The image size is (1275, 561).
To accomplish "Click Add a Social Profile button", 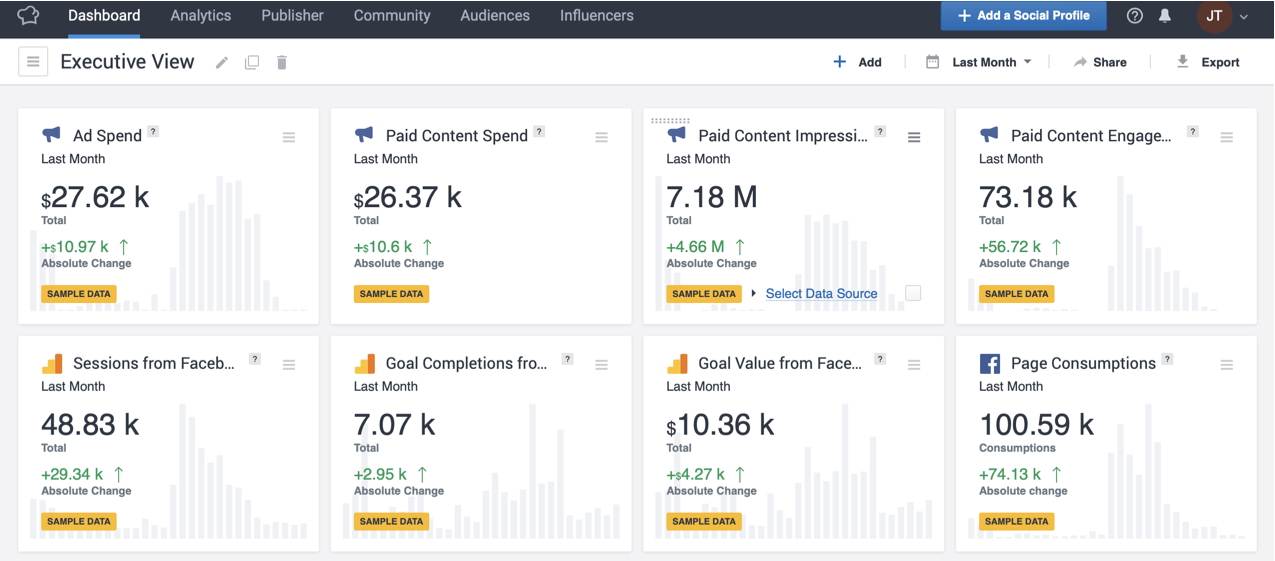I will (x=1022, y=16).
